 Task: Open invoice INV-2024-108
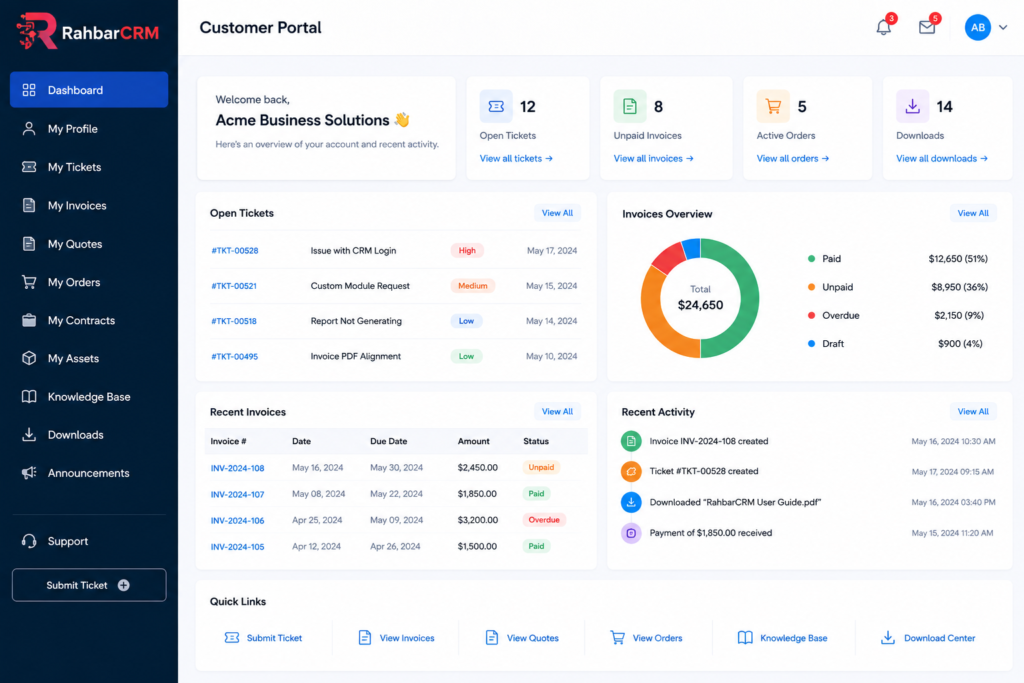[x=237, y=468]
